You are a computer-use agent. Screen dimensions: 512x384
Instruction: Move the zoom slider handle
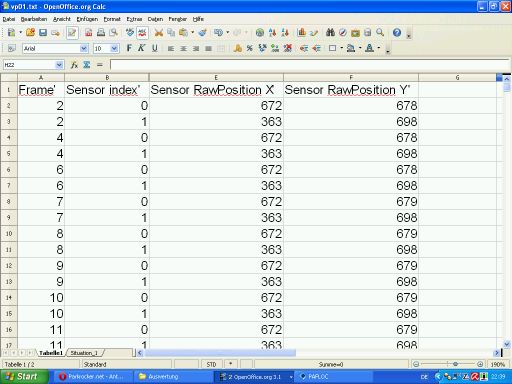coord(455,364)
